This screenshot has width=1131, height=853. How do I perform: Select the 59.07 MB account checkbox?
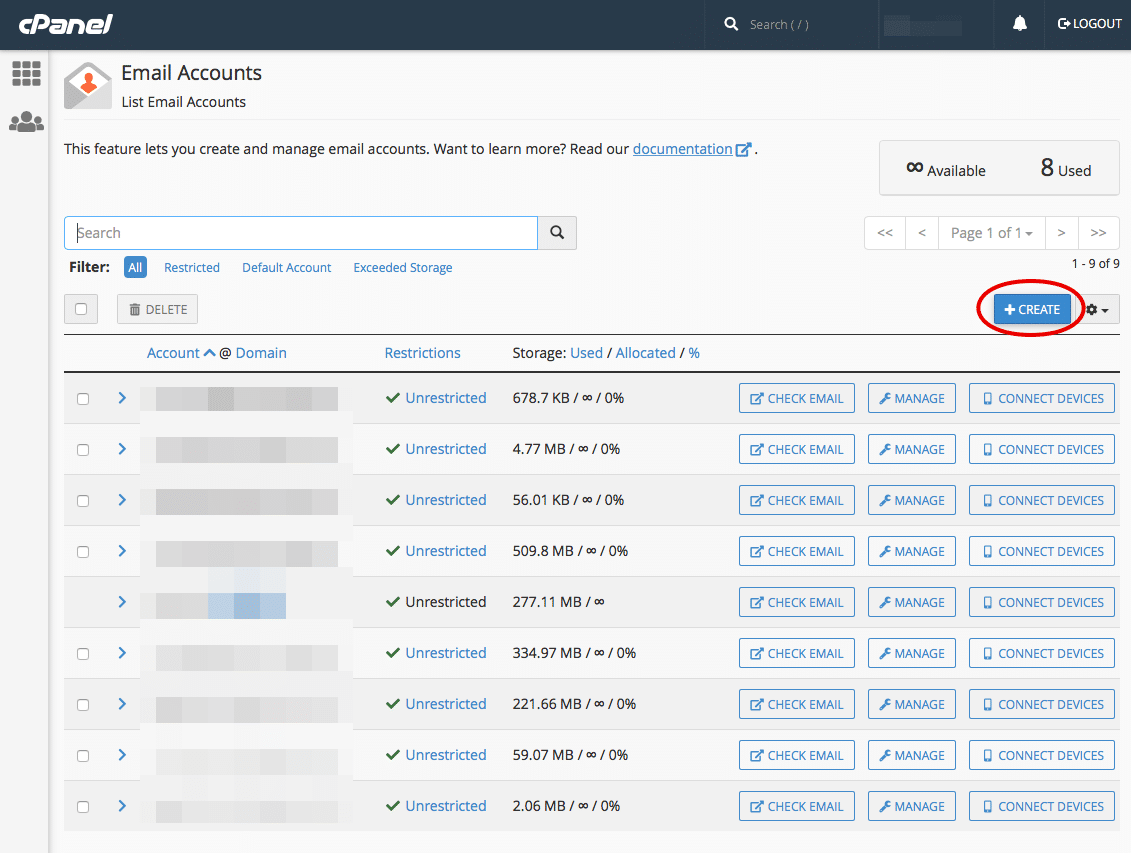click(x=83, y=756)
